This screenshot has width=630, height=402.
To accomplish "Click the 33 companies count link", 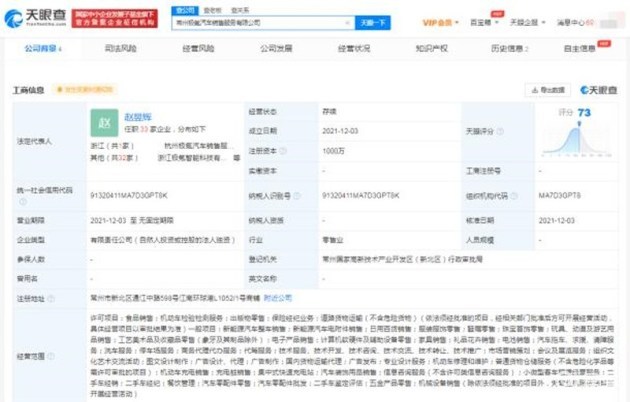I will click(x=144, y=129).
